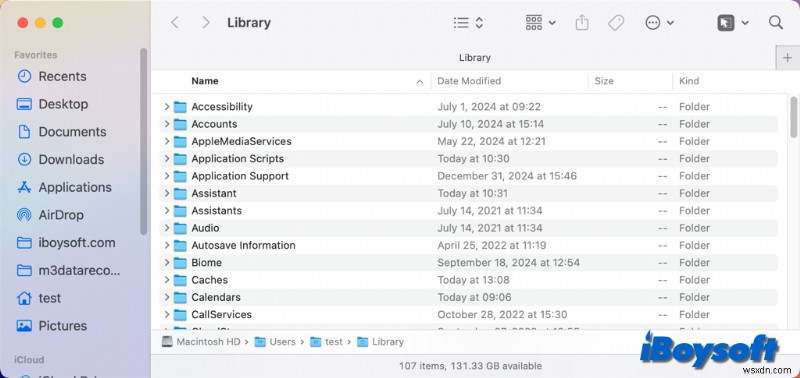Screen dimensions: 800x378
Task: Expand the AppleMediaServices folder
Action: coord(167,141)
